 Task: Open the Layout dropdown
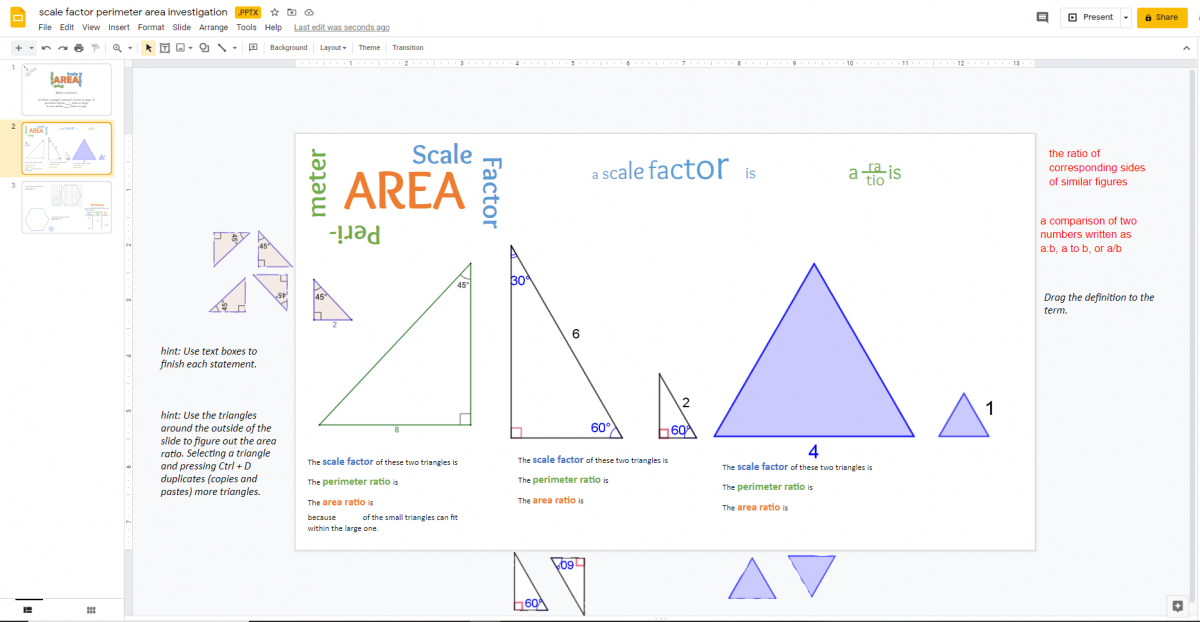coord(333,47)
